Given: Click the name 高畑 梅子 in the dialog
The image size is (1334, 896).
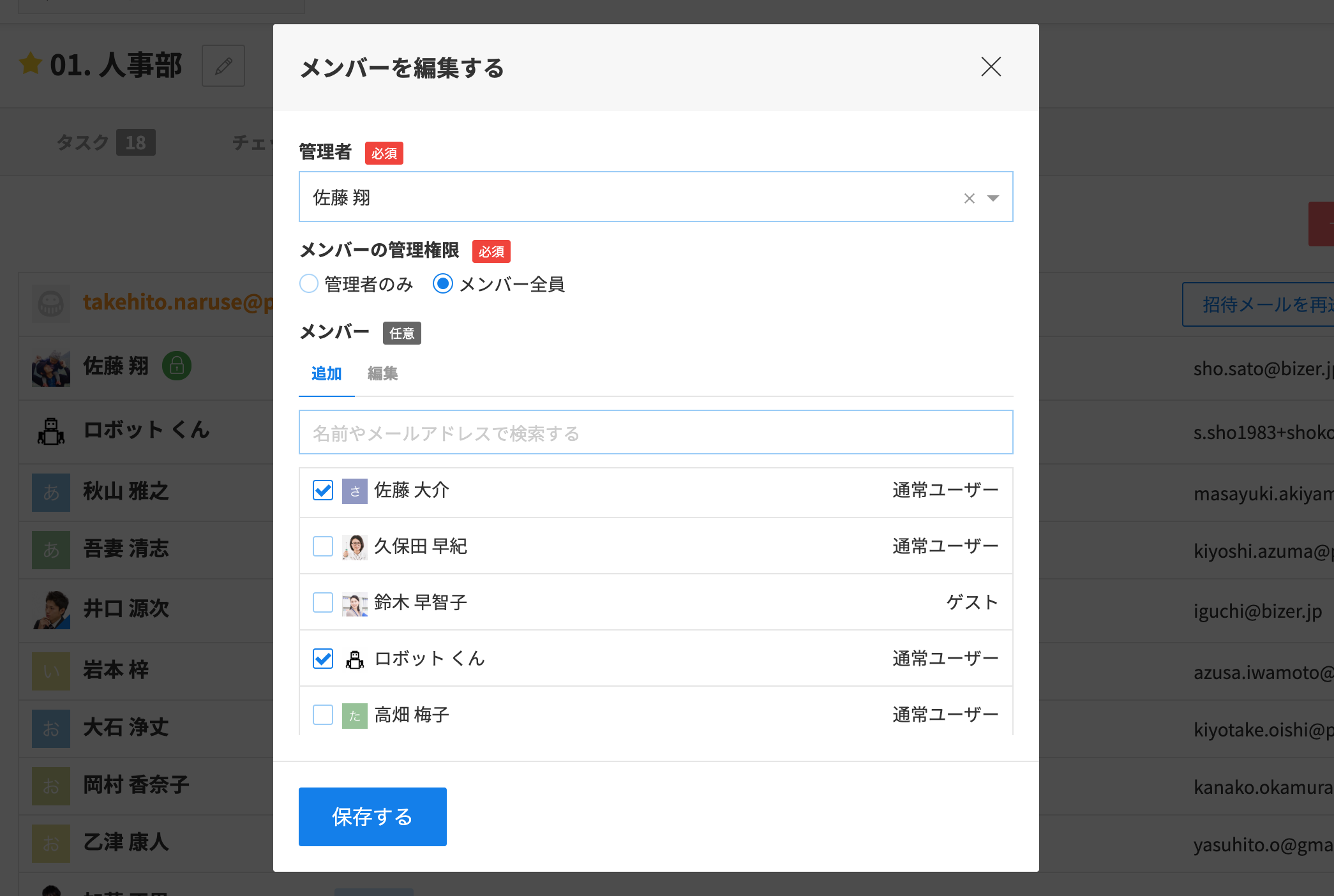Looking at the screenshot, I should pos(412,715).
